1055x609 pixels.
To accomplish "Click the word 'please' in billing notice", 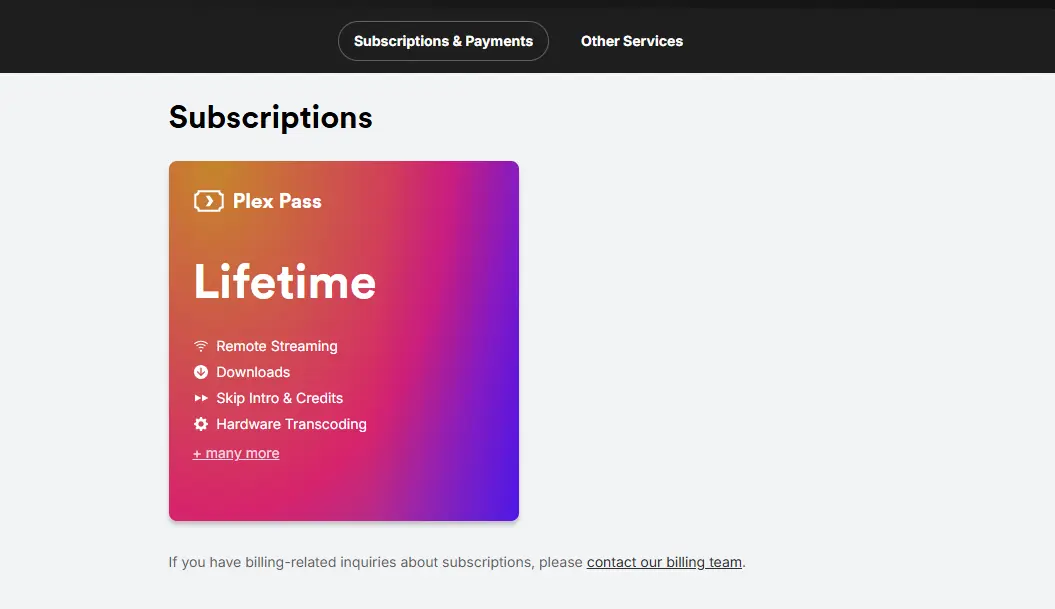I will pos(560,562).
